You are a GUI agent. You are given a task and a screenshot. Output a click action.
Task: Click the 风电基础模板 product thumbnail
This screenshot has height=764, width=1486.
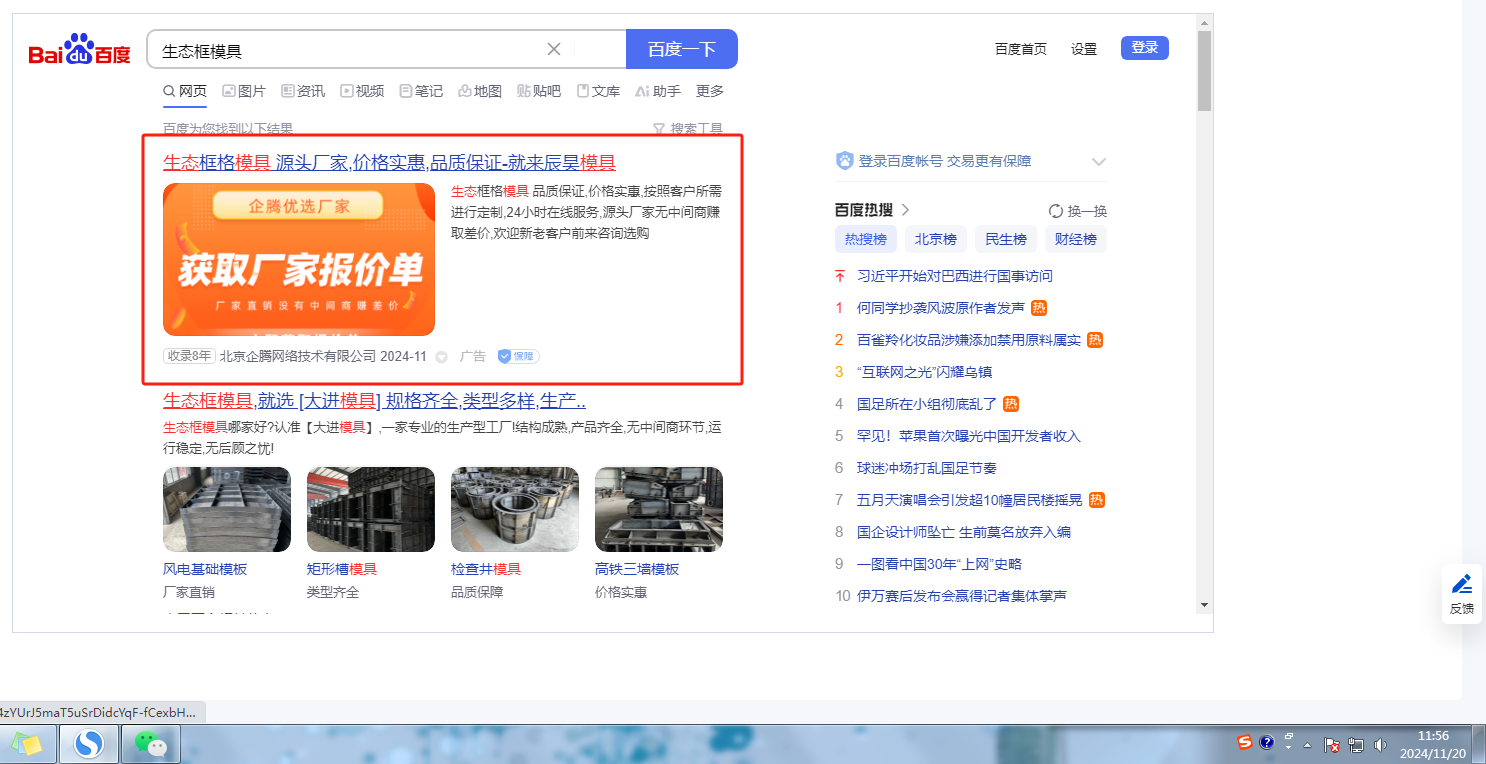(227, 509)
